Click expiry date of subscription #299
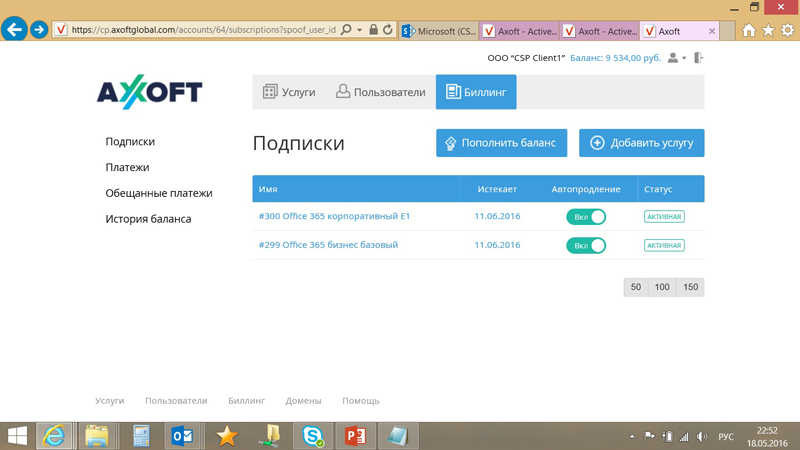Viewport: 800px width, 450px height. [497, 244]
